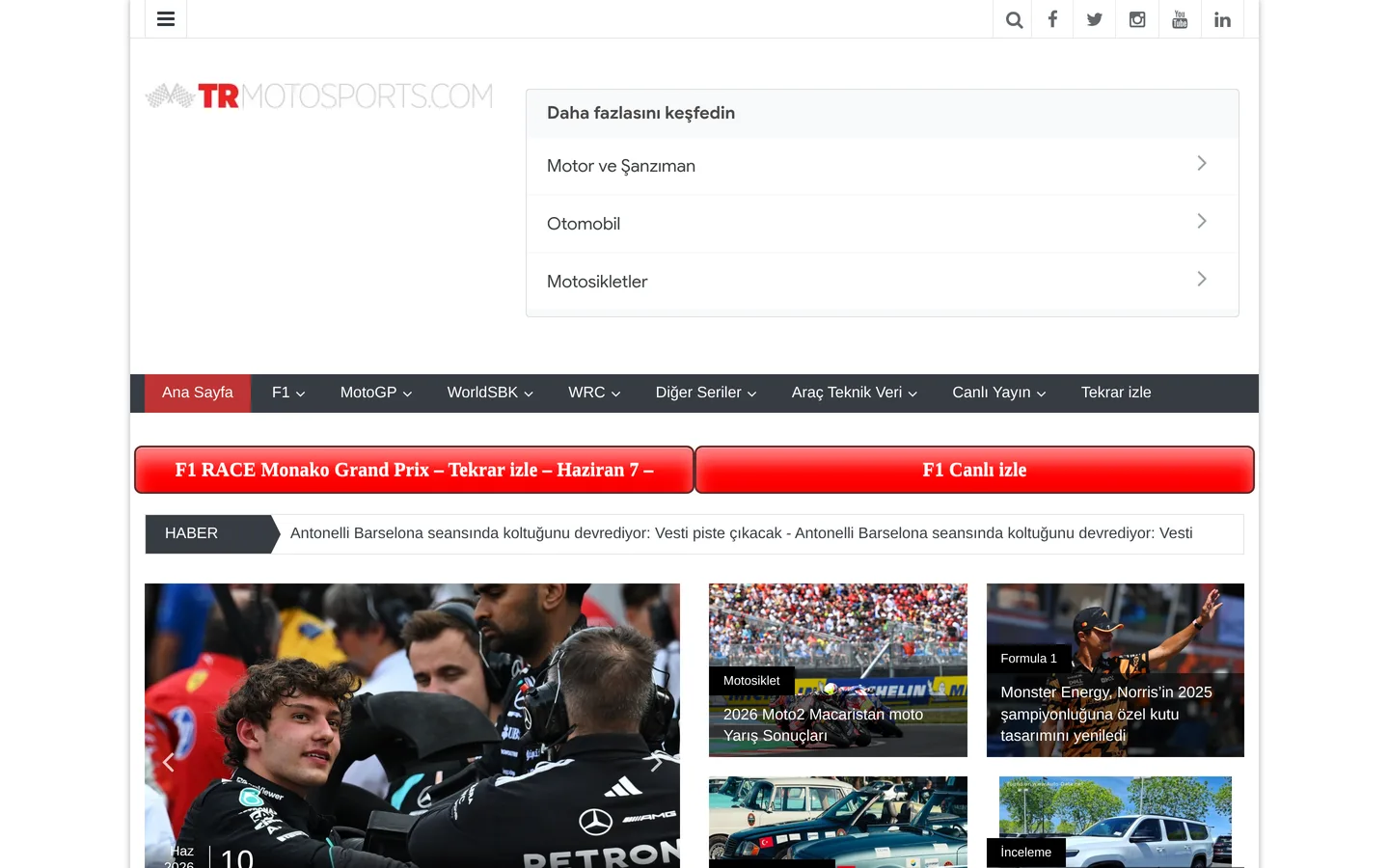This screenshot has height=868, width=1389.
Task: Click the Formula 1 category tag
Action: 1028,659
